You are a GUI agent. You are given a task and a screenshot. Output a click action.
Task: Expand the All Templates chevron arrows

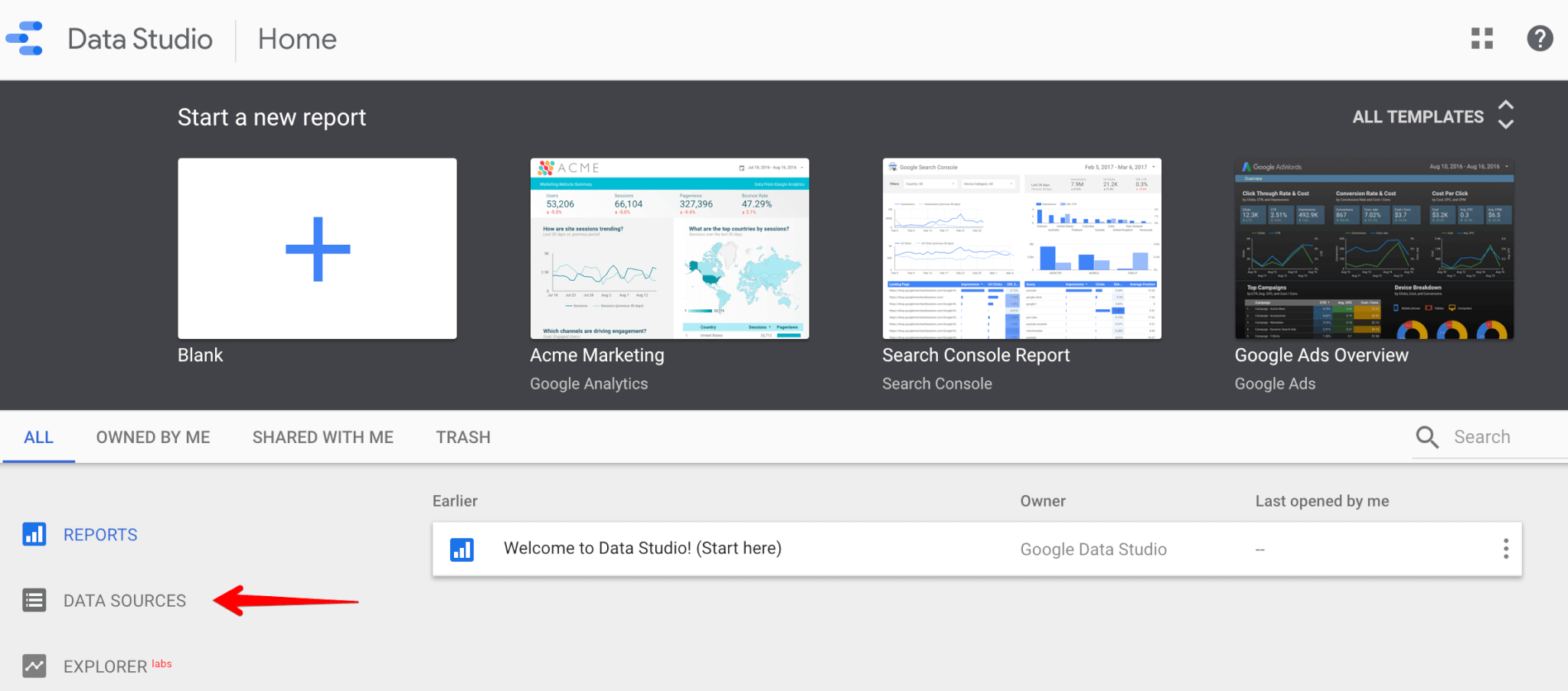pyautogui.click(x=1505, y=115)
